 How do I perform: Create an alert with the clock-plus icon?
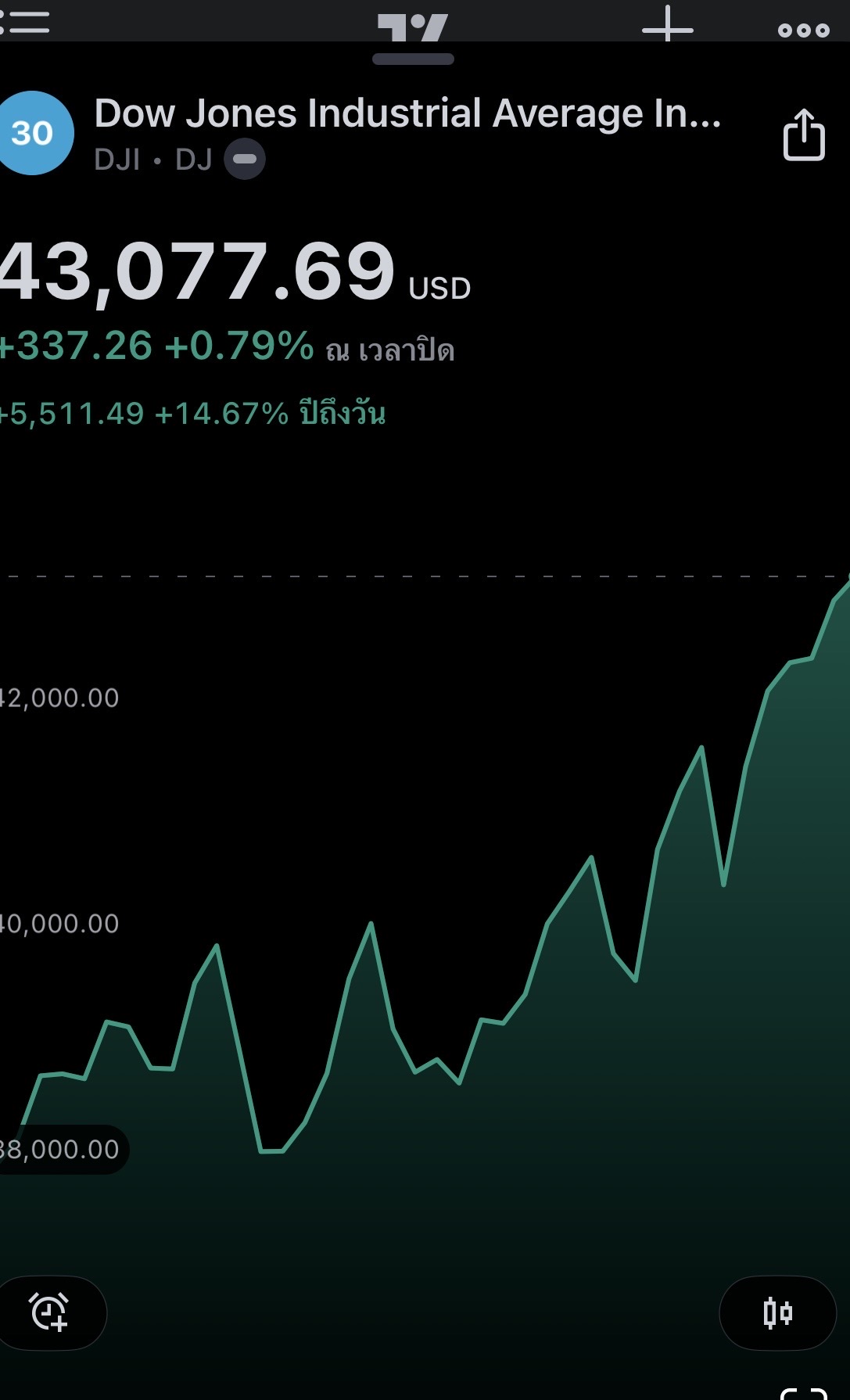50,1312
